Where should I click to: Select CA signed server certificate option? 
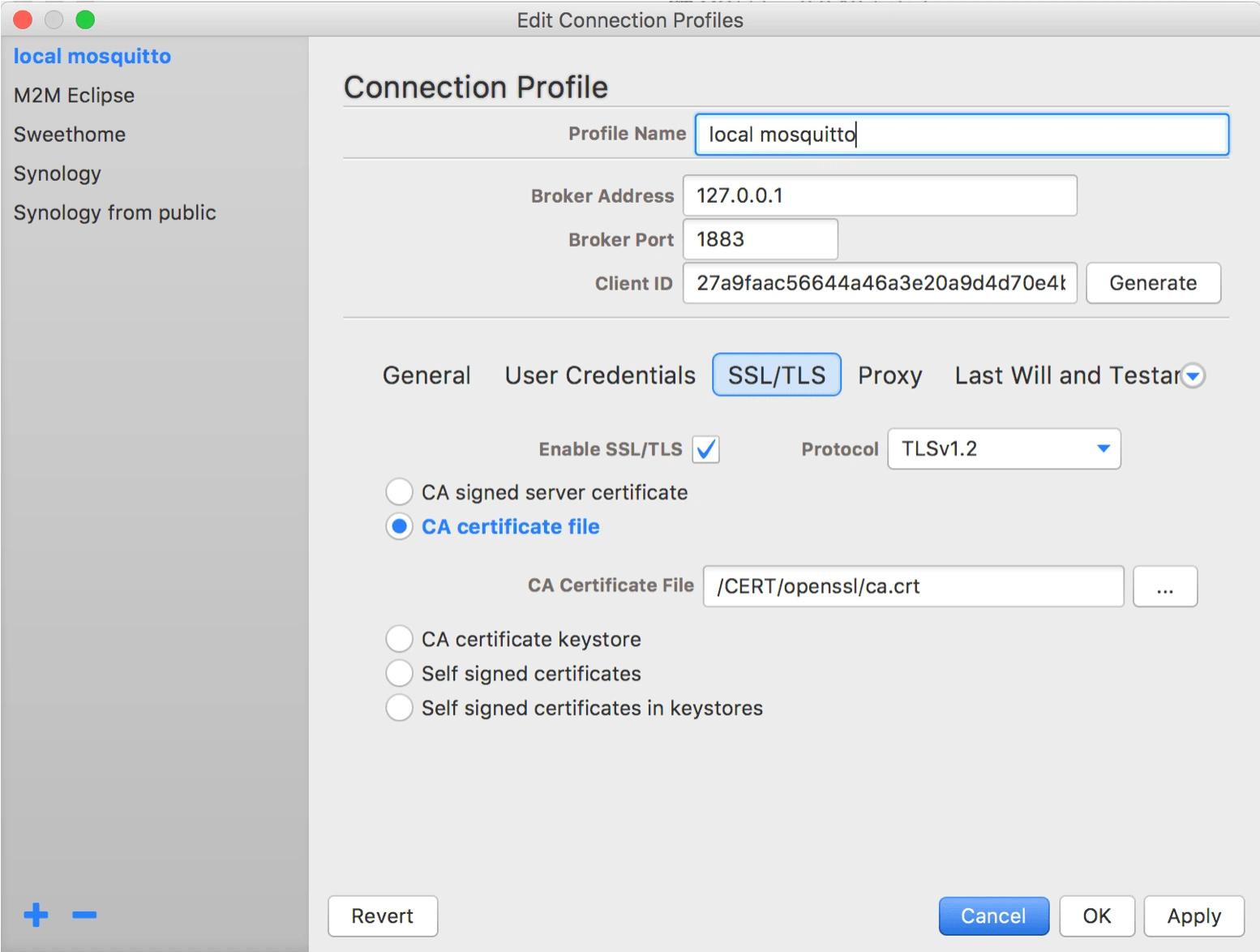pos(399,492)
